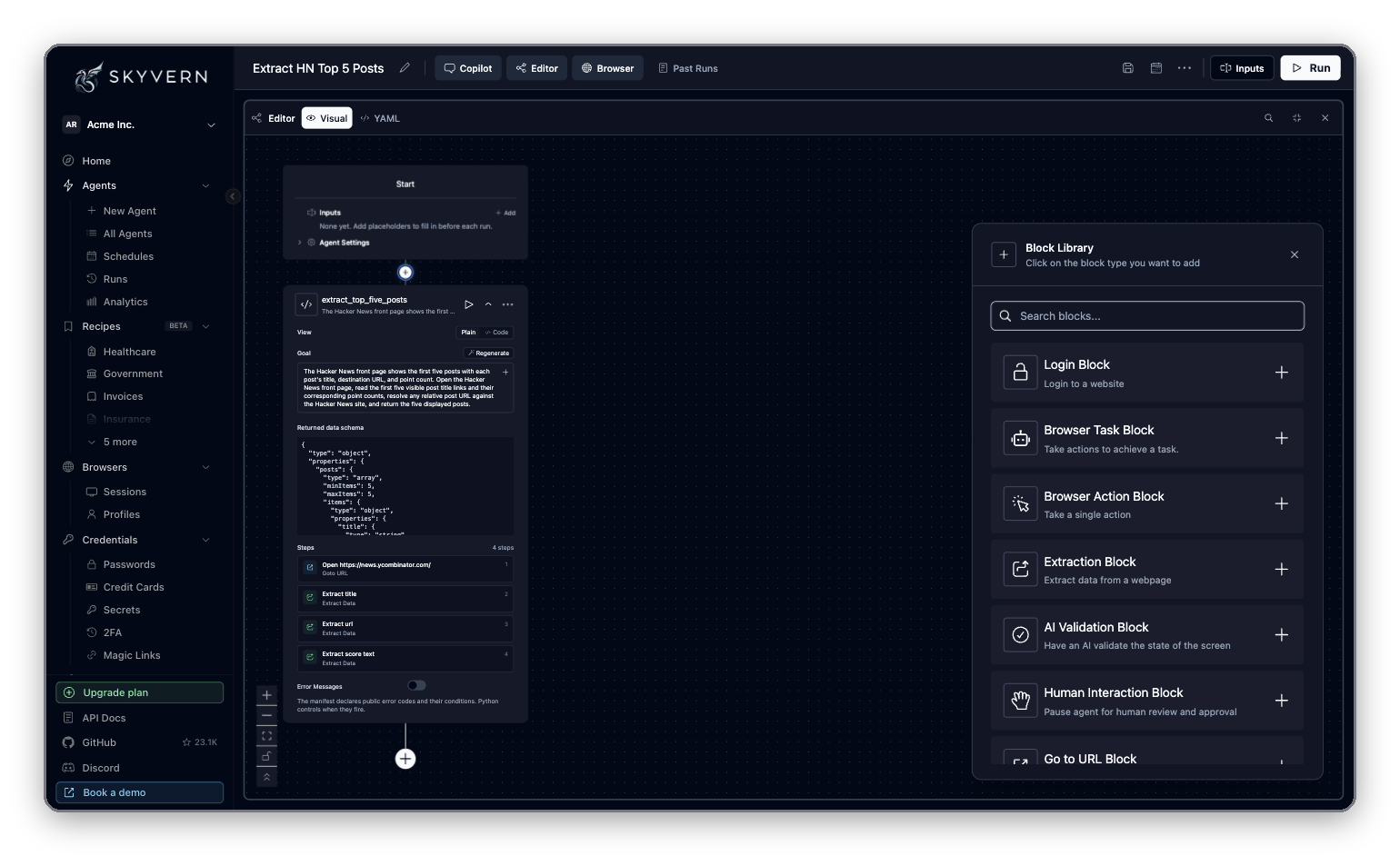The image size is (1400, 856).
Task: Run the extract_top_five_posts block play icon
Action: (x=469, y=304)
